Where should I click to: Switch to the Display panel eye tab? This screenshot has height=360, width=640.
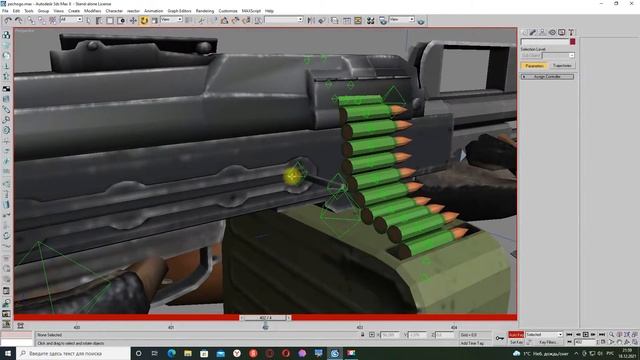coord(562,32)
